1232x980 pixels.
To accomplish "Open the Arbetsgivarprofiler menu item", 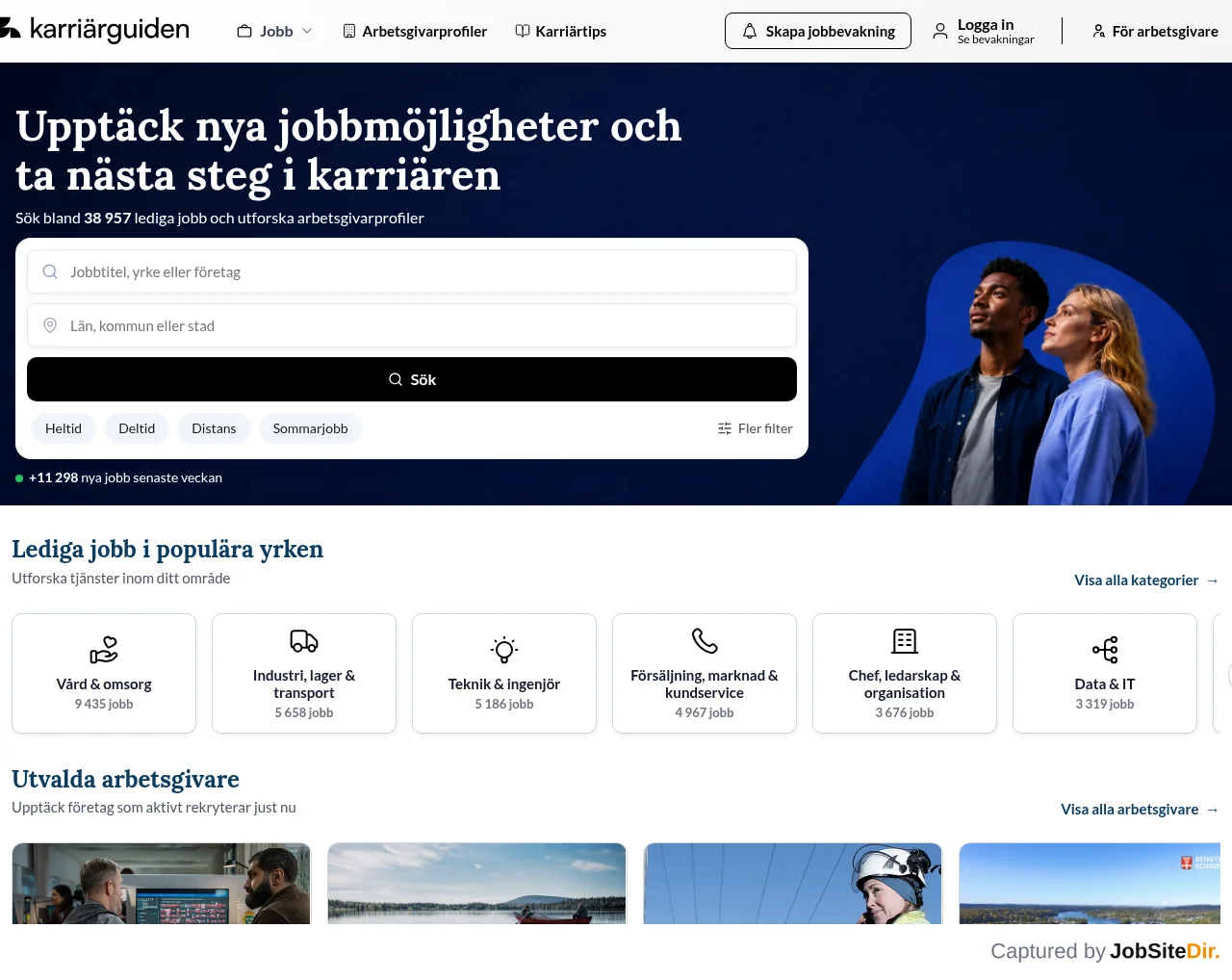I will click(415, 31).
